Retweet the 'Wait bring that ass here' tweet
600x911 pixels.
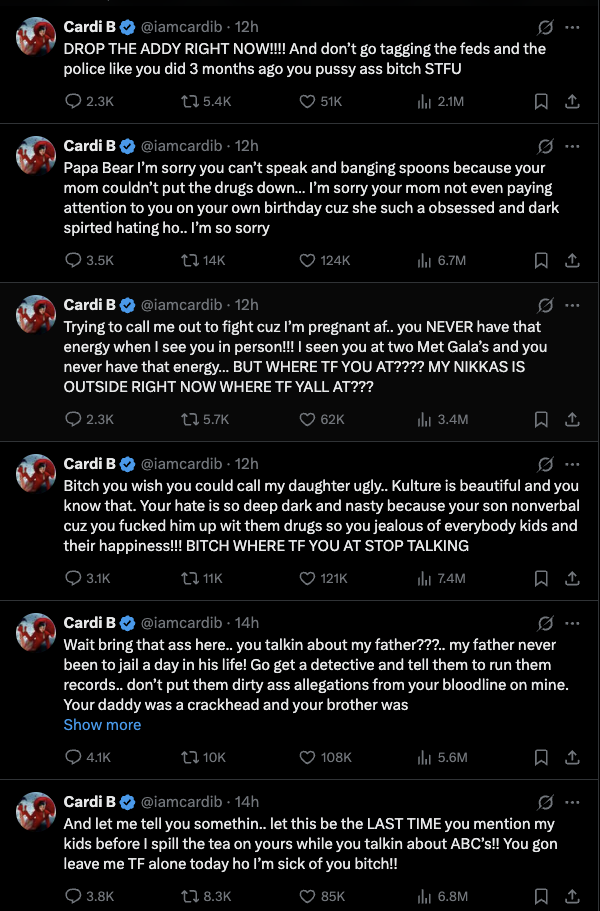[x=188, y=757]
